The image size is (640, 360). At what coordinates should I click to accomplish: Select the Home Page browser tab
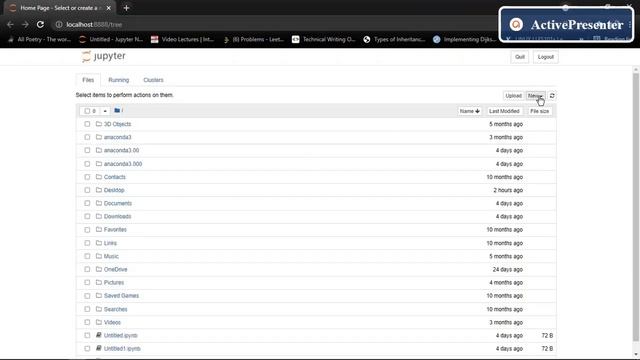coord(59,8)
